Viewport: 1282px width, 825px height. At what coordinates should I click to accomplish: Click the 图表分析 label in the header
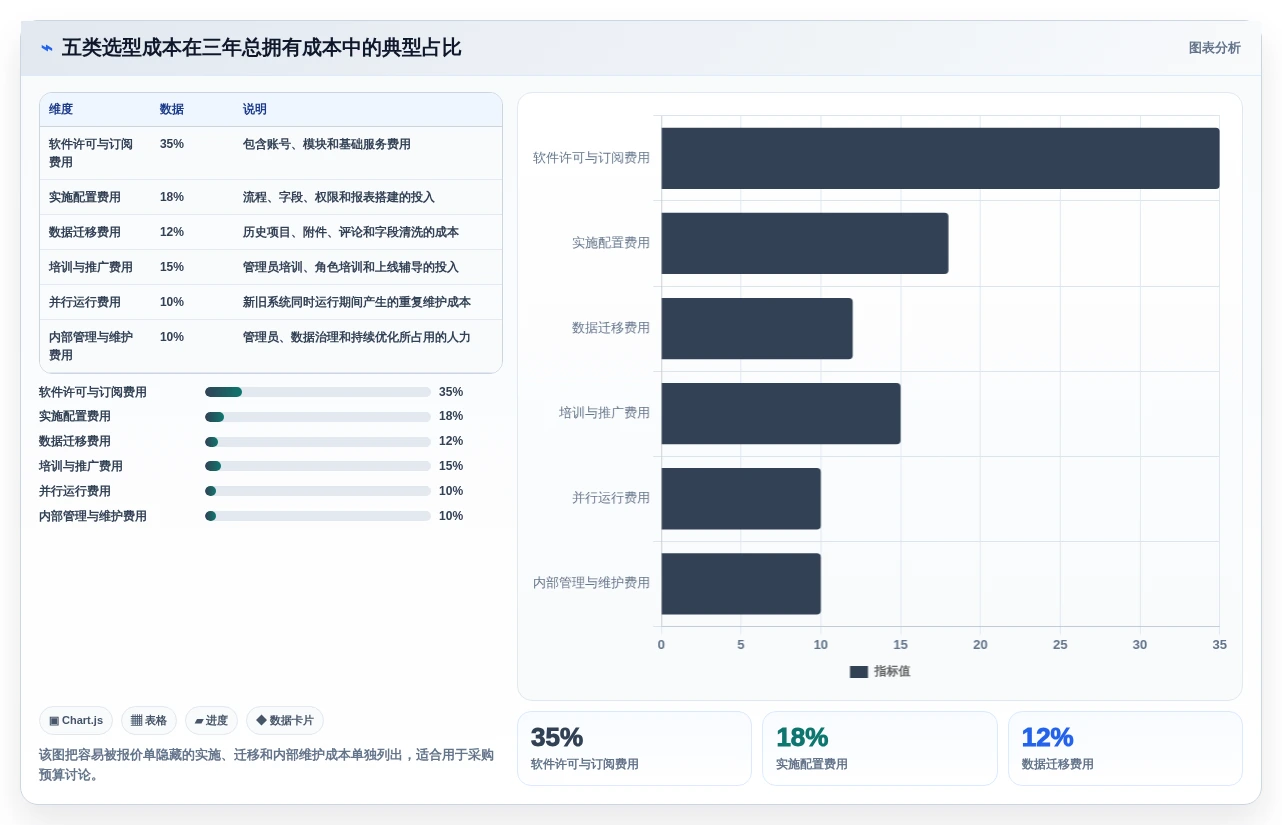coord(1214,48)
